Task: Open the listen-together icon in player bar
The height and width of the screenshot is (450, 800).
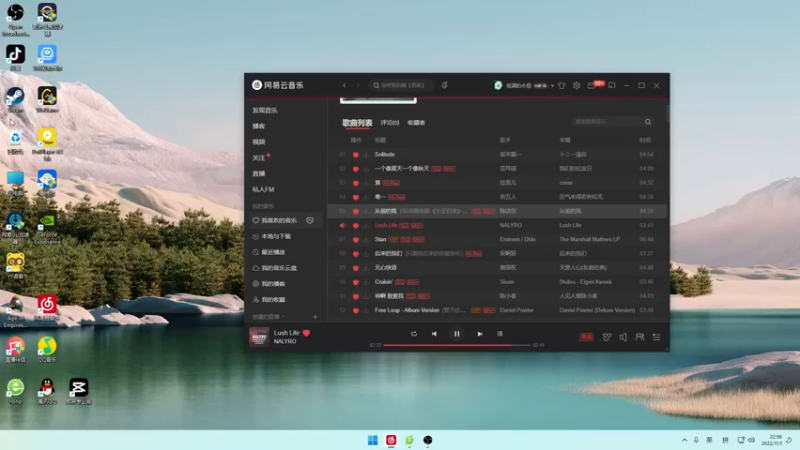Action: [x=640, y=337]
